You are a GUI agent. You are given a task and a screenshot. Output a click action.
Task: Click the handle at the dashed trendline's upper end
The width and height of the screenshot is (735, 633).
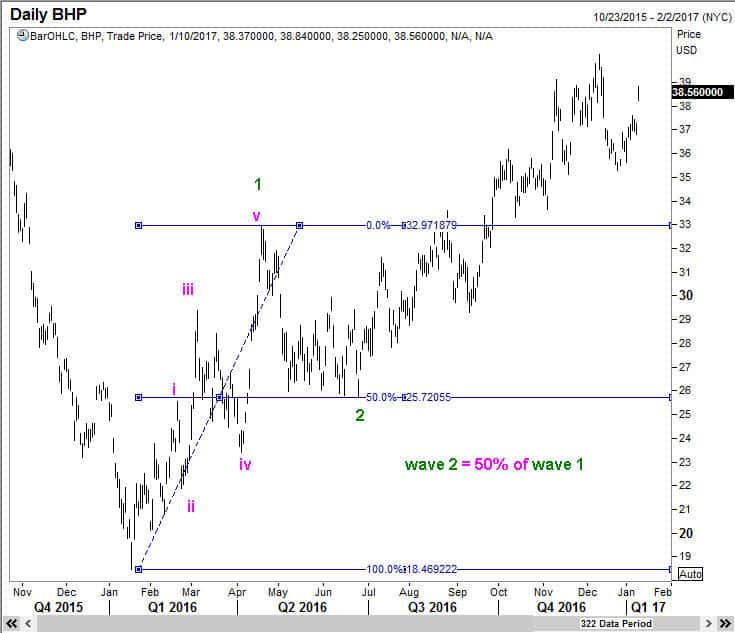tap(300, 226)
